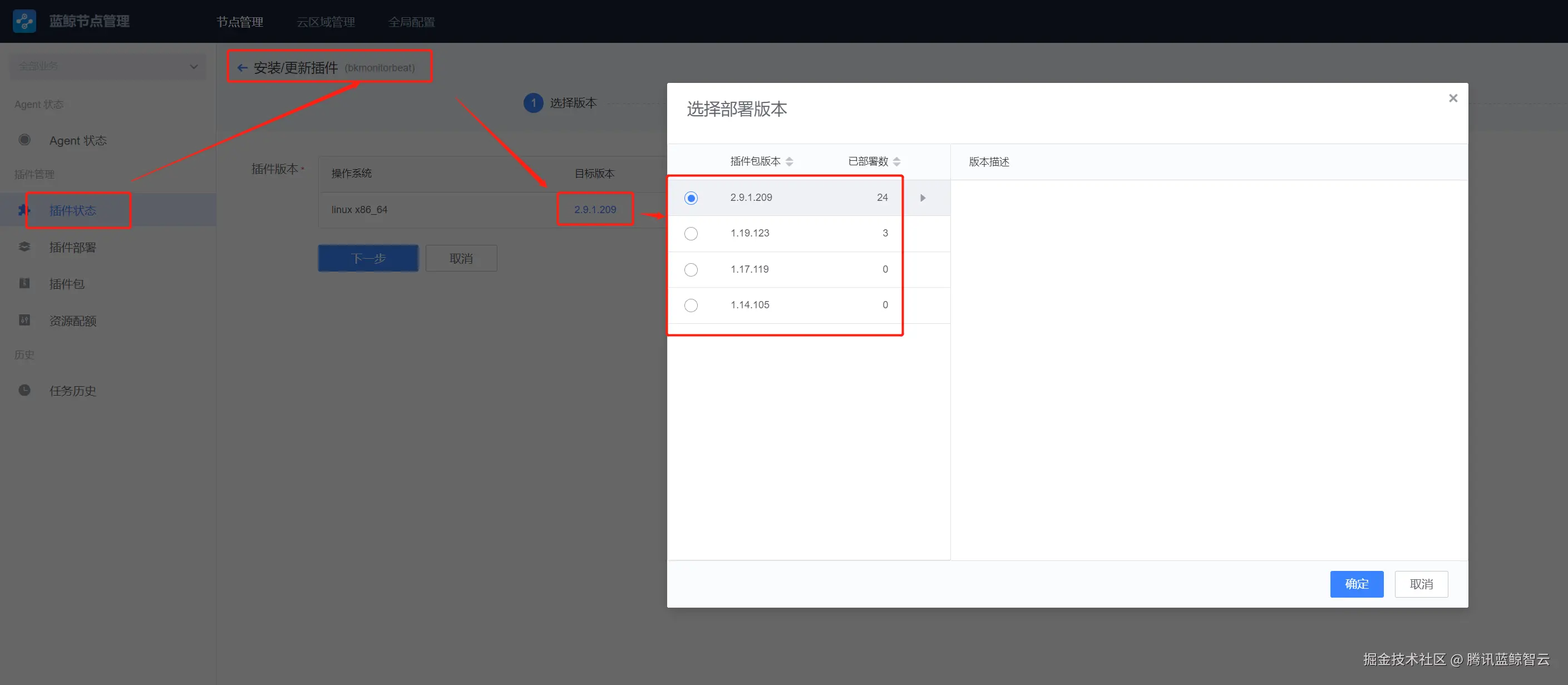Click the dialog 取消 button
The image size is (1568, 685).
click(1421, 584)
